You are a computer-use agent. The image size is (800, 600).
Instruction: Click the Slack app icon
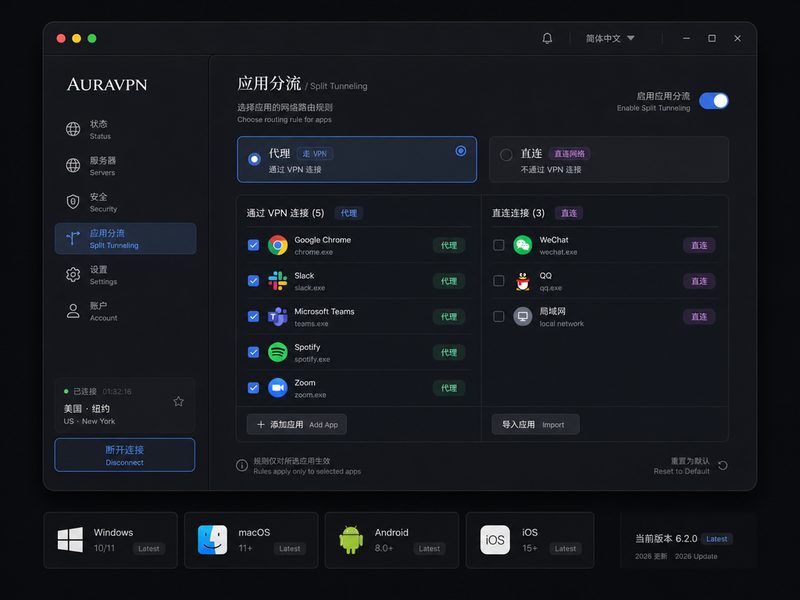pyautogui.click(x=278, y=281)
